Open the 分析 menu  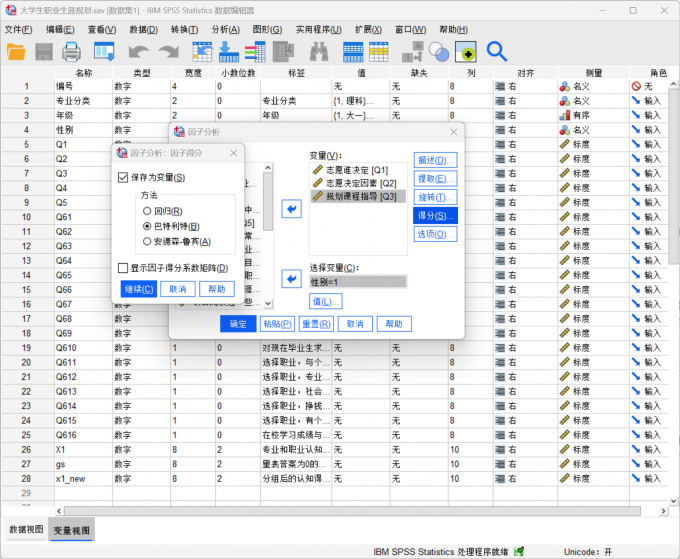pyautogui.click(x=226, y=29)
